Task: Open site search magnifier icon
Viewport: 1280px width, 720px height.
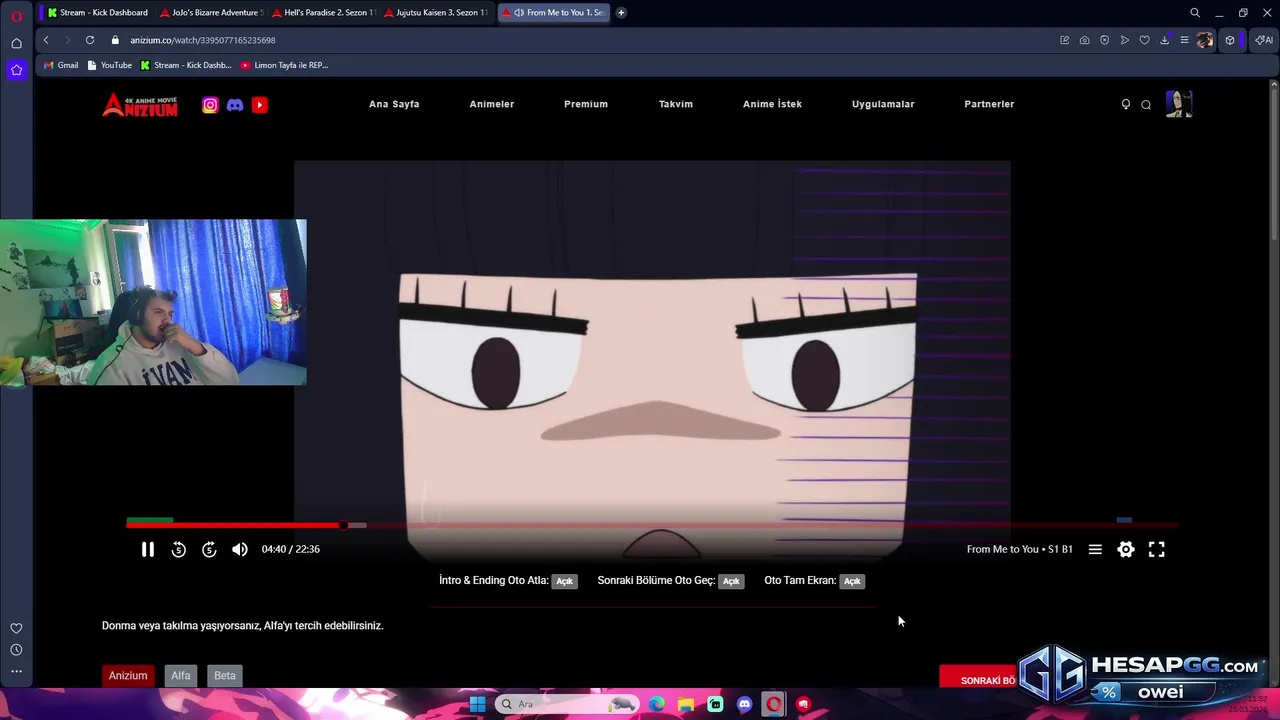Action: pyautogui.click(x=1146, y=105)
